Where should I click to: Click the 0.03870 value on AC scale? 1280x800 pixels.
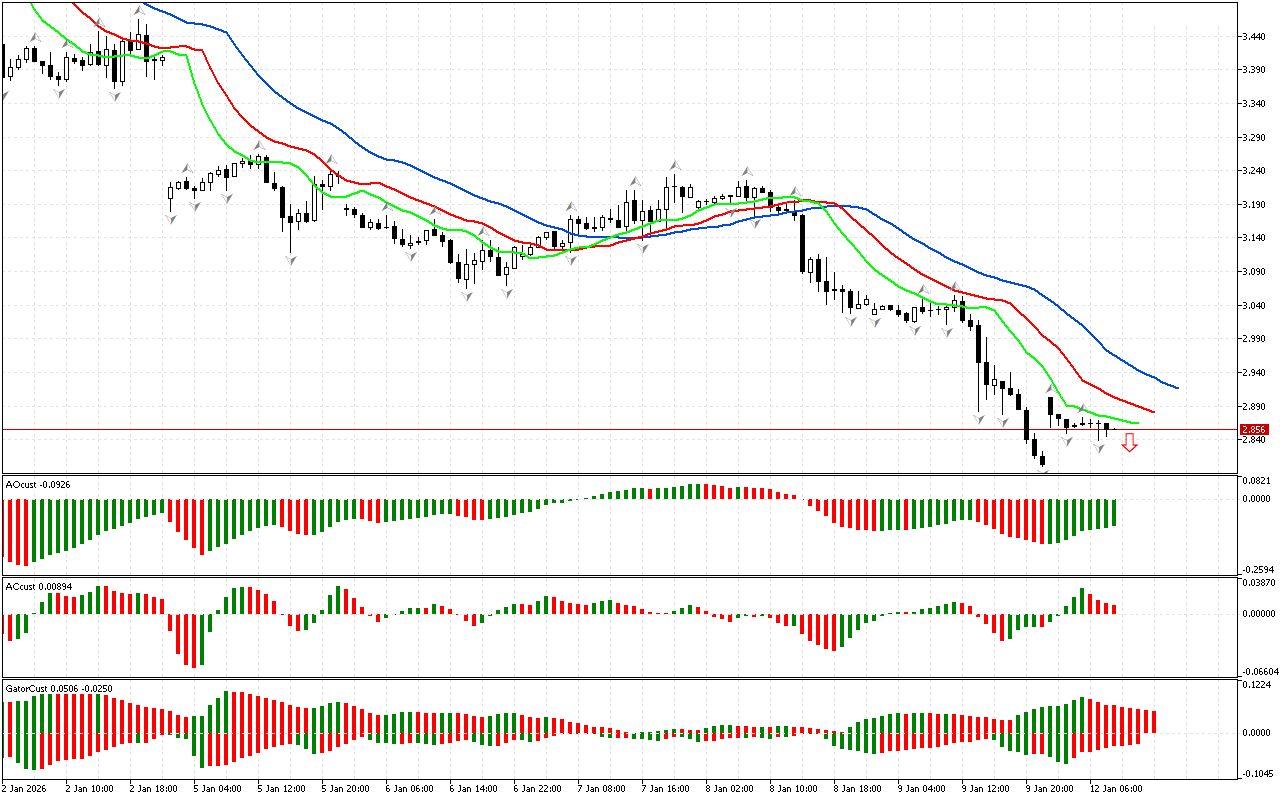pos(1257,582)
